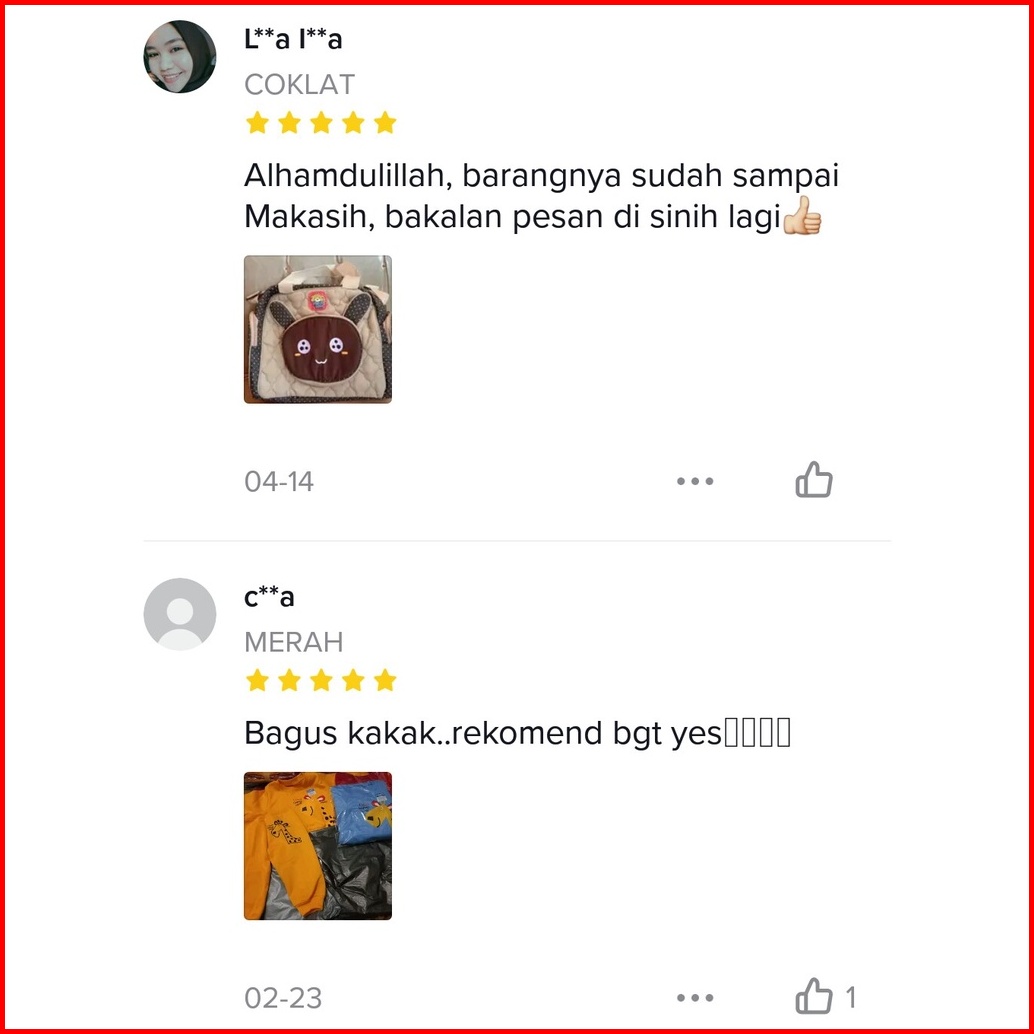This screenshot has width=1034, height=1034.
Task: Open more options for the COKLAT review
Action: click(695, 481)
